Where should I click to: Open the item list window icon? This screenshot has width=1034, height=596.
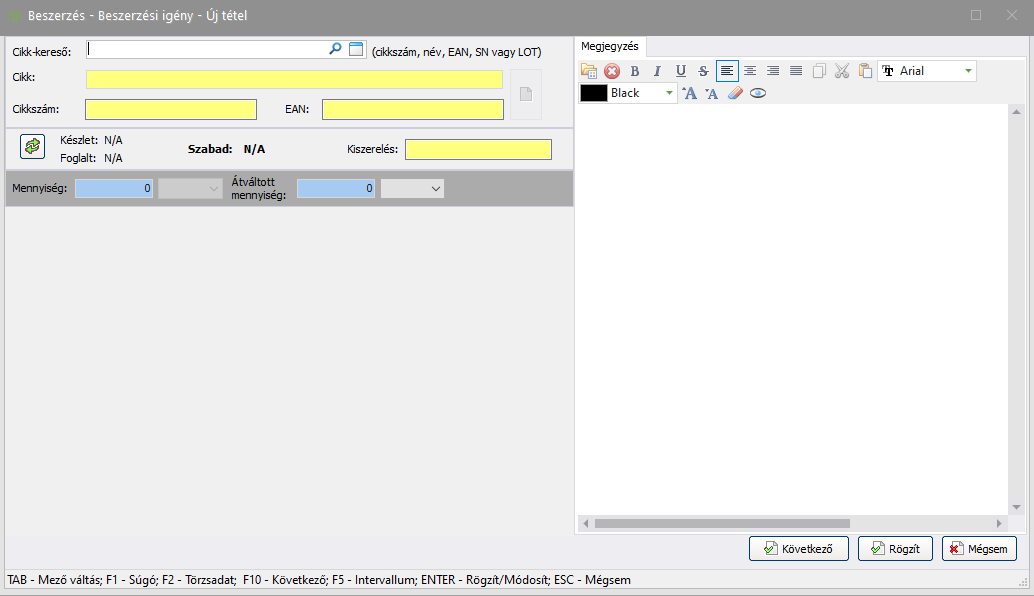tap(356, 49)
